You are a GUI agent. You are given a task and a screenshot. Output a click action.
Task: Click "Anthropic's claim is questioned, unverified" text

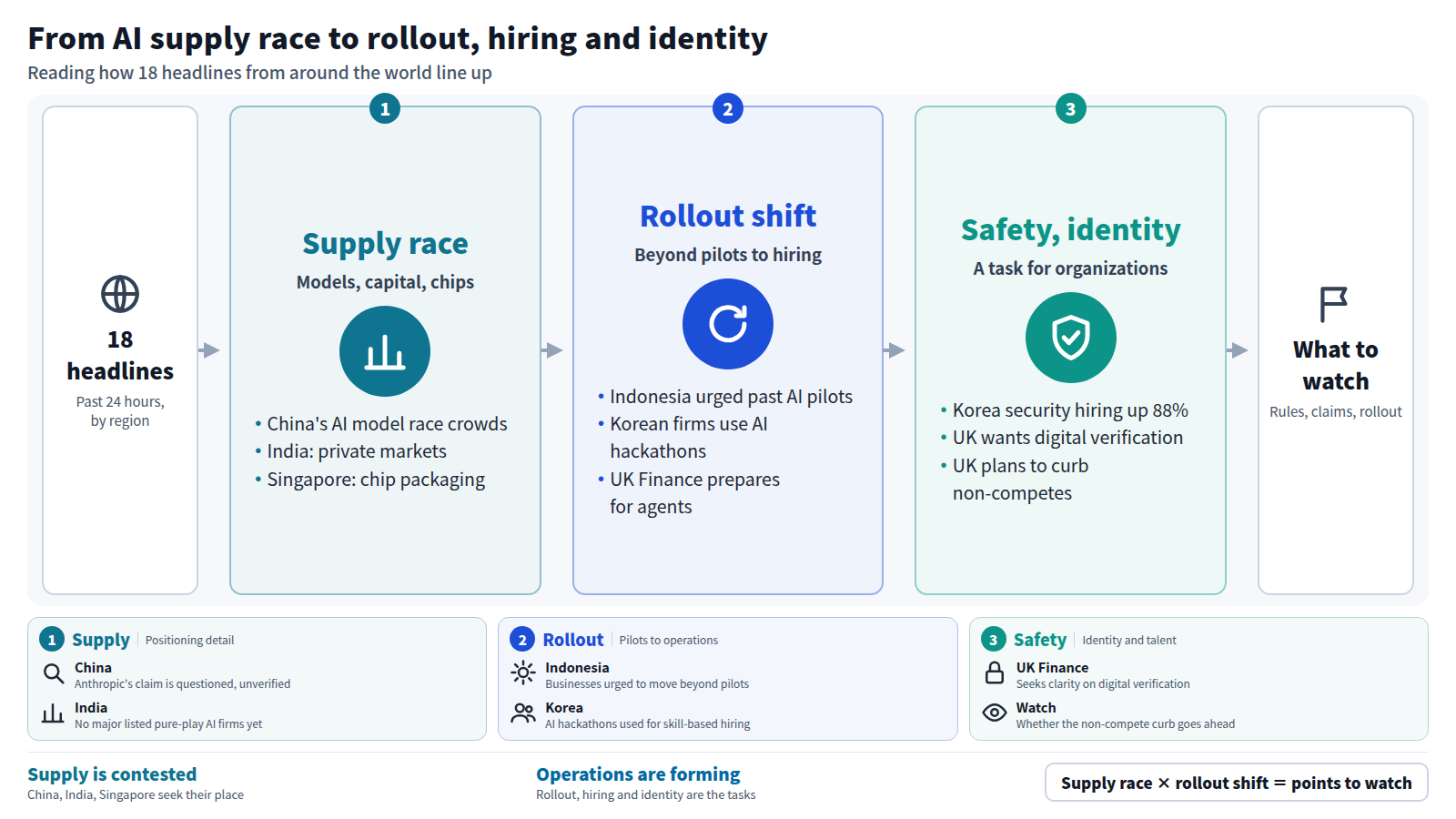pyautogui.click(x=182, y=684)
